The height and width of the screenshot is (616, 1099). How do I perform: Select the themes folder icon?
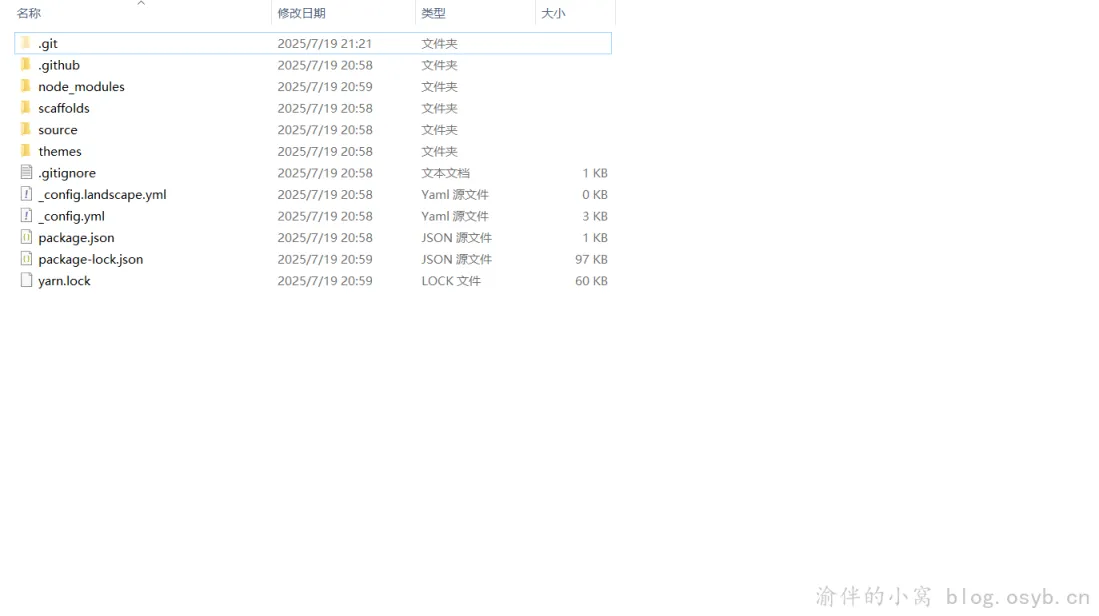click(x=26, y=151)
